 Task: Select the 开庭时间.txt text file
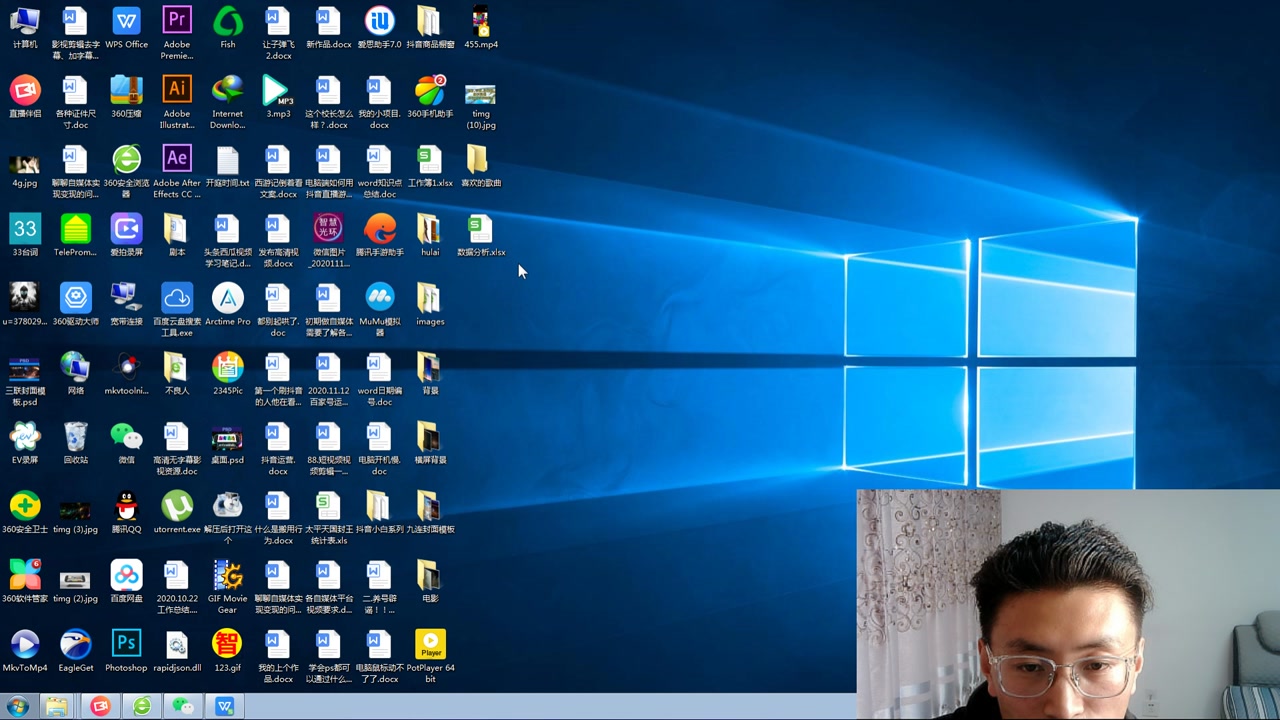click(x=228, y=166)
